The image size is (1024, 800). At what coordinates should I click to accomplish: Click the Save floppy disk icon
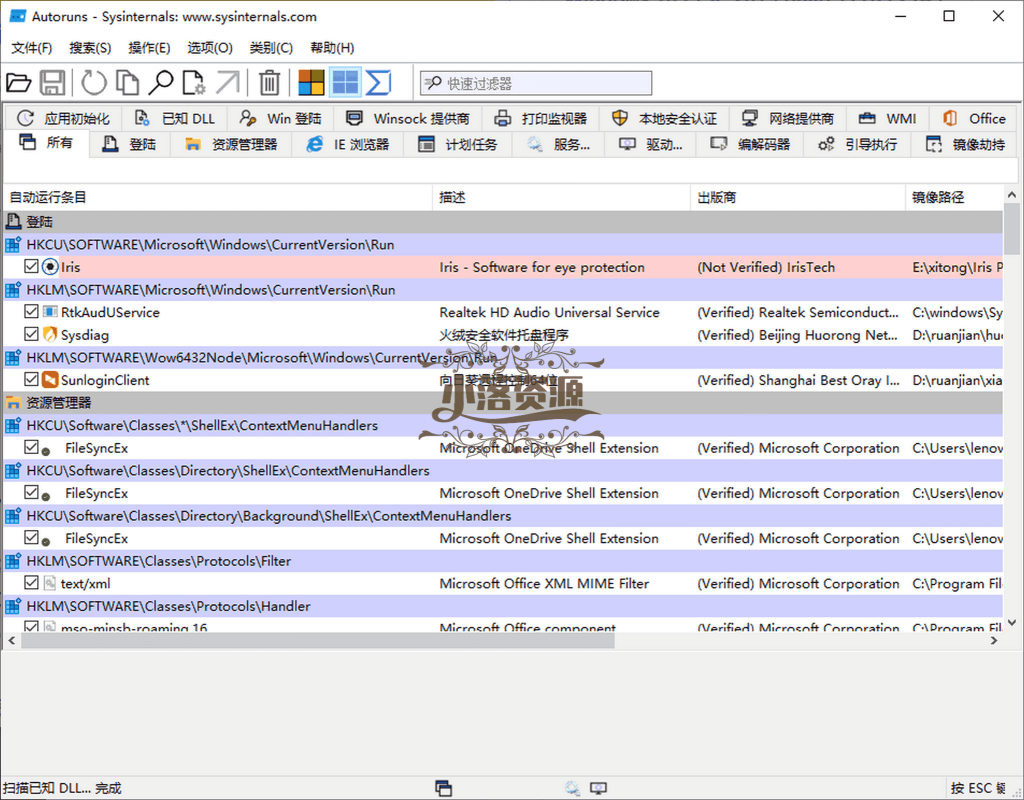pyautogui.click(x=52, y=83)
